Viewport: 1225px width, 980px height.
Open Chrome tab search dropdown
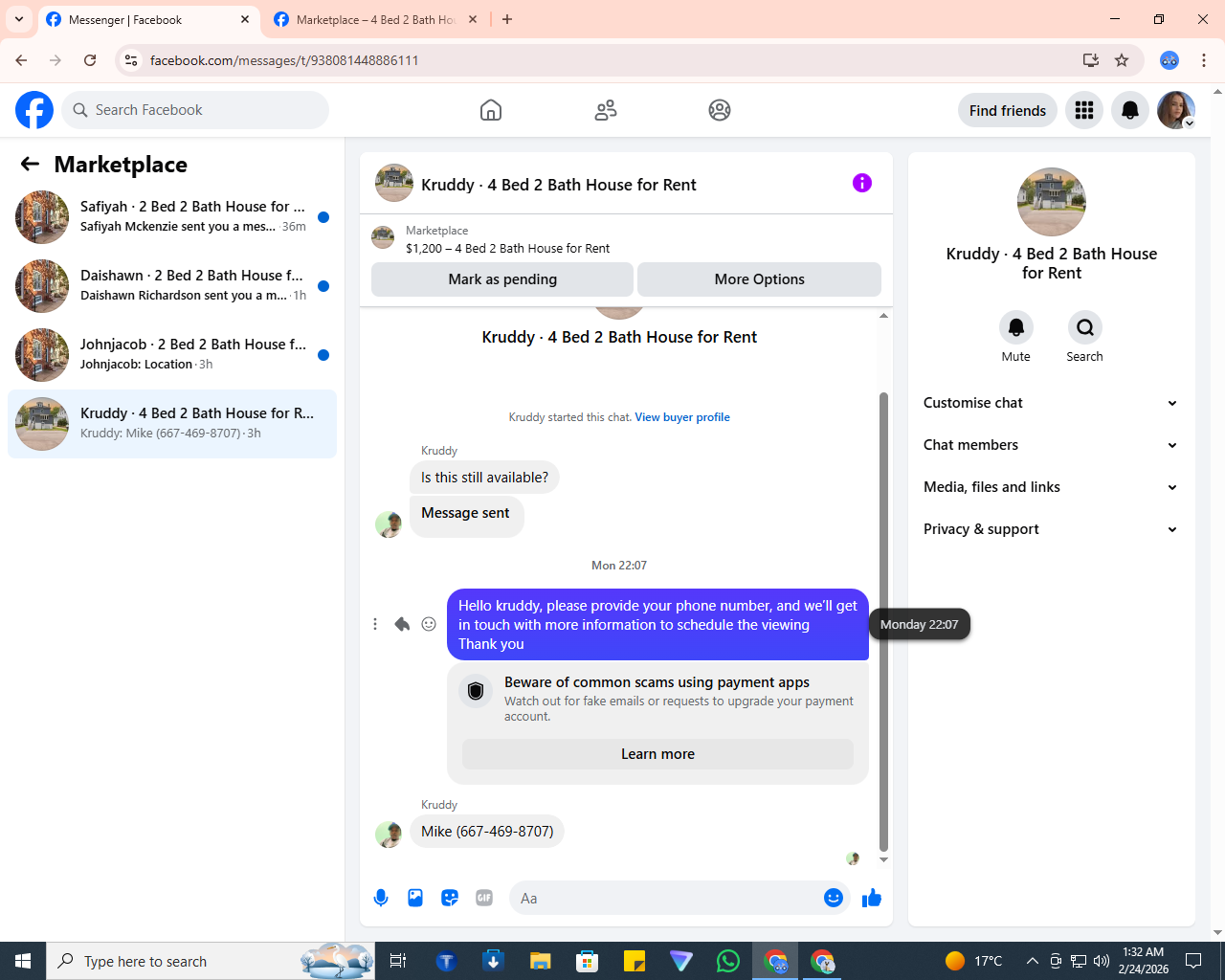pos(19,19)
